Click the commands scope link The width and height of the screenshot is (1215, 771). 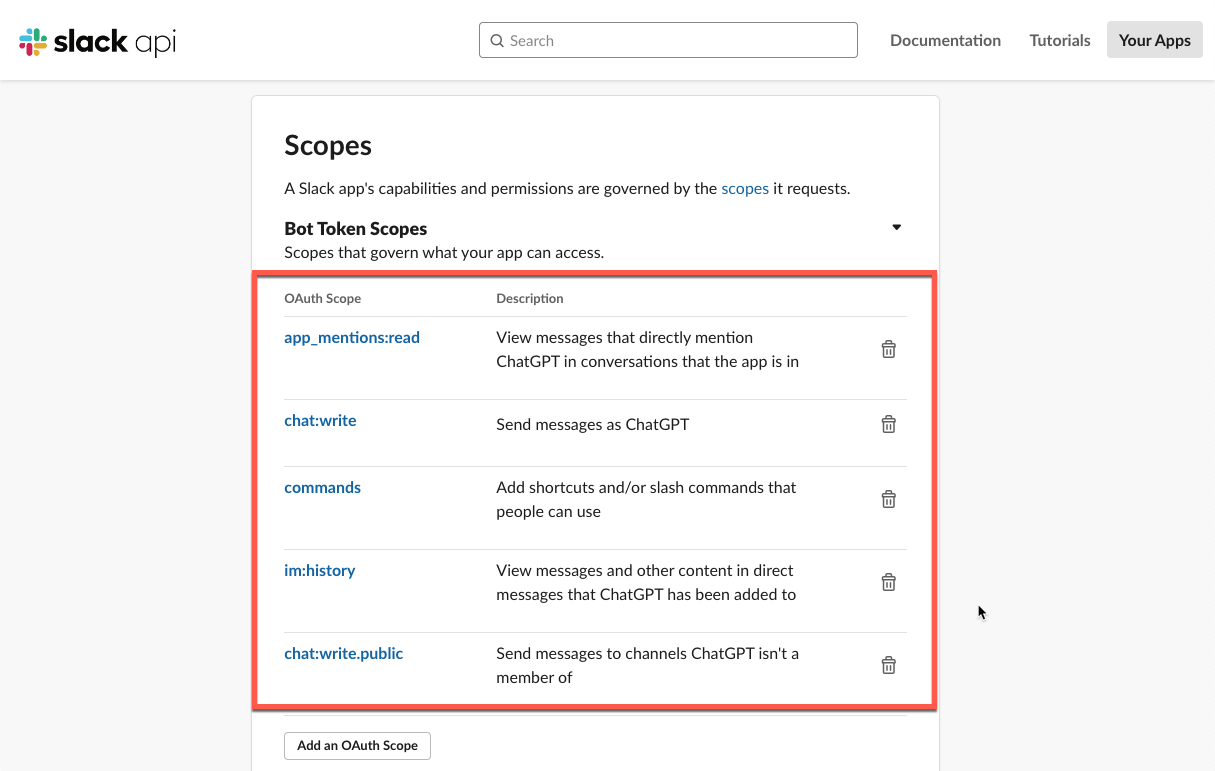point(322,487)
